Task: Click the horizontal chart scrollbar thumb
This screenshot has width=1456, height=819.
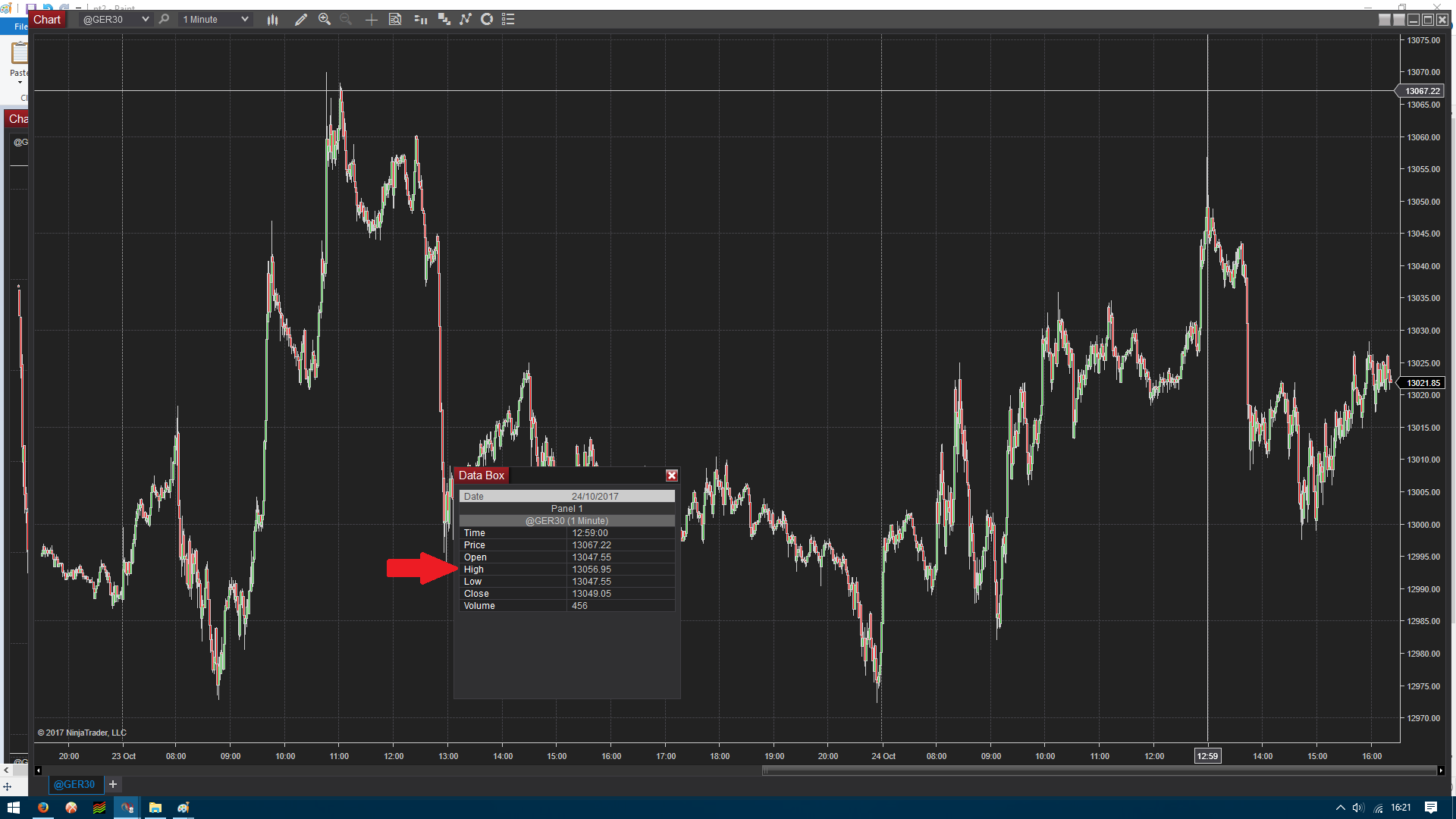Action: (x=1100, y=770)
